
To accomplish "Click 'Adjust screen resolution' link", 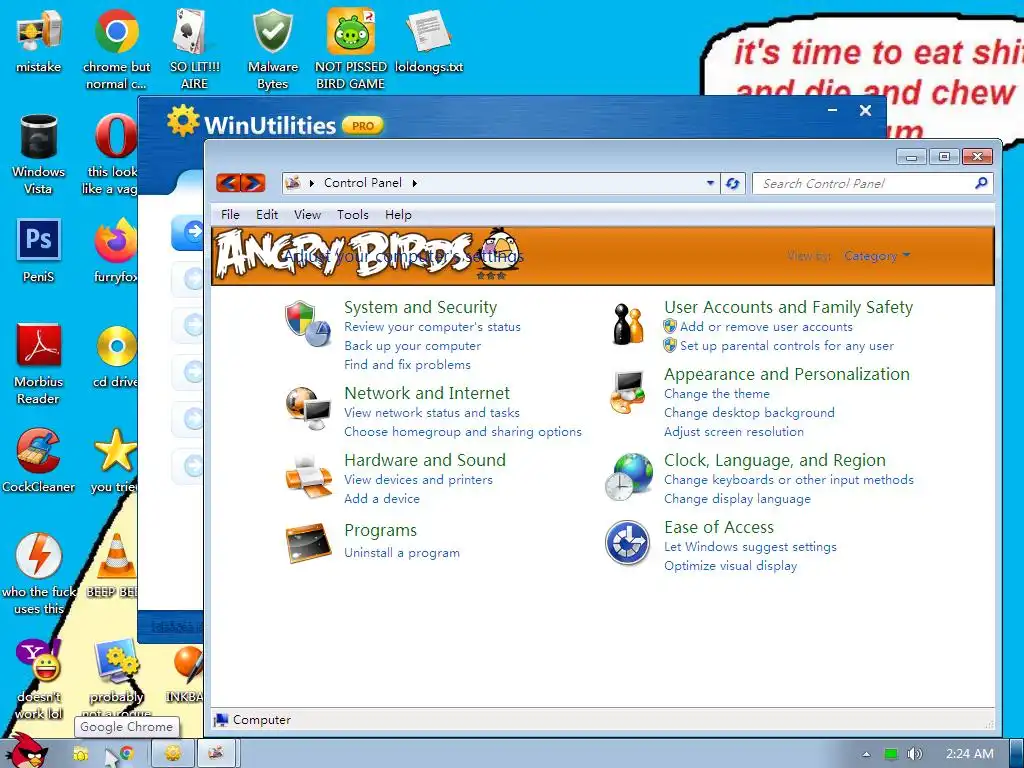I will (x=733, y=432).
